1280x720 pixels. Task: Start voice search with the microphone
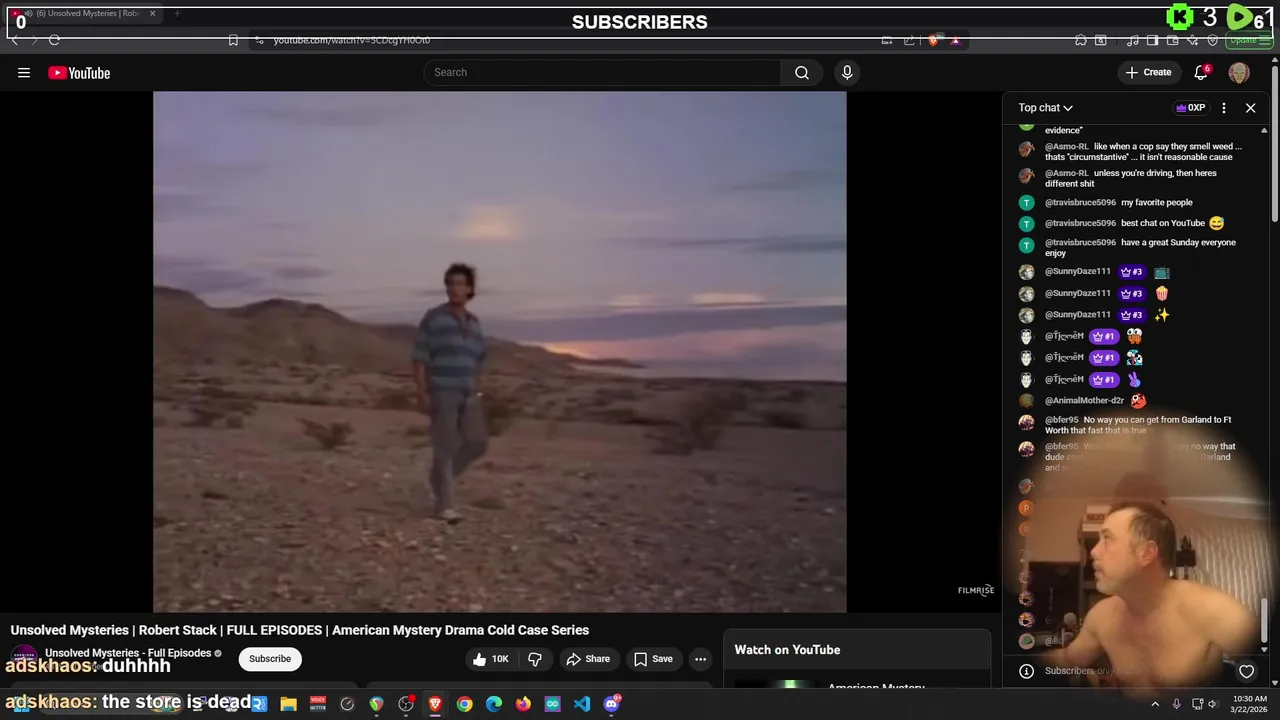coord(847,72)
